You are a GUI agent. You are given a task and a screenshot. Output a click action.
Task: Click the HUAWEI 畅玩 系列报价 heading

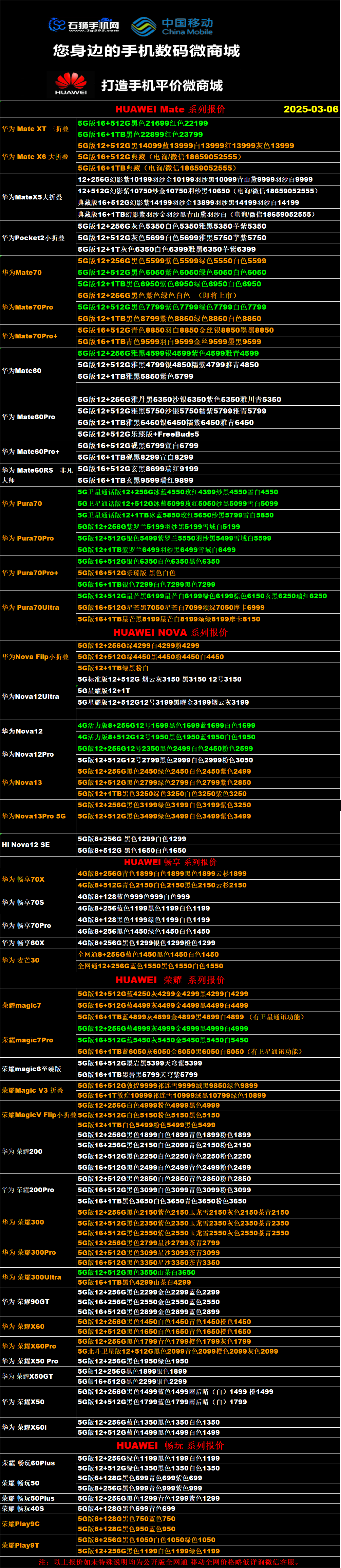pos(170,1445)
